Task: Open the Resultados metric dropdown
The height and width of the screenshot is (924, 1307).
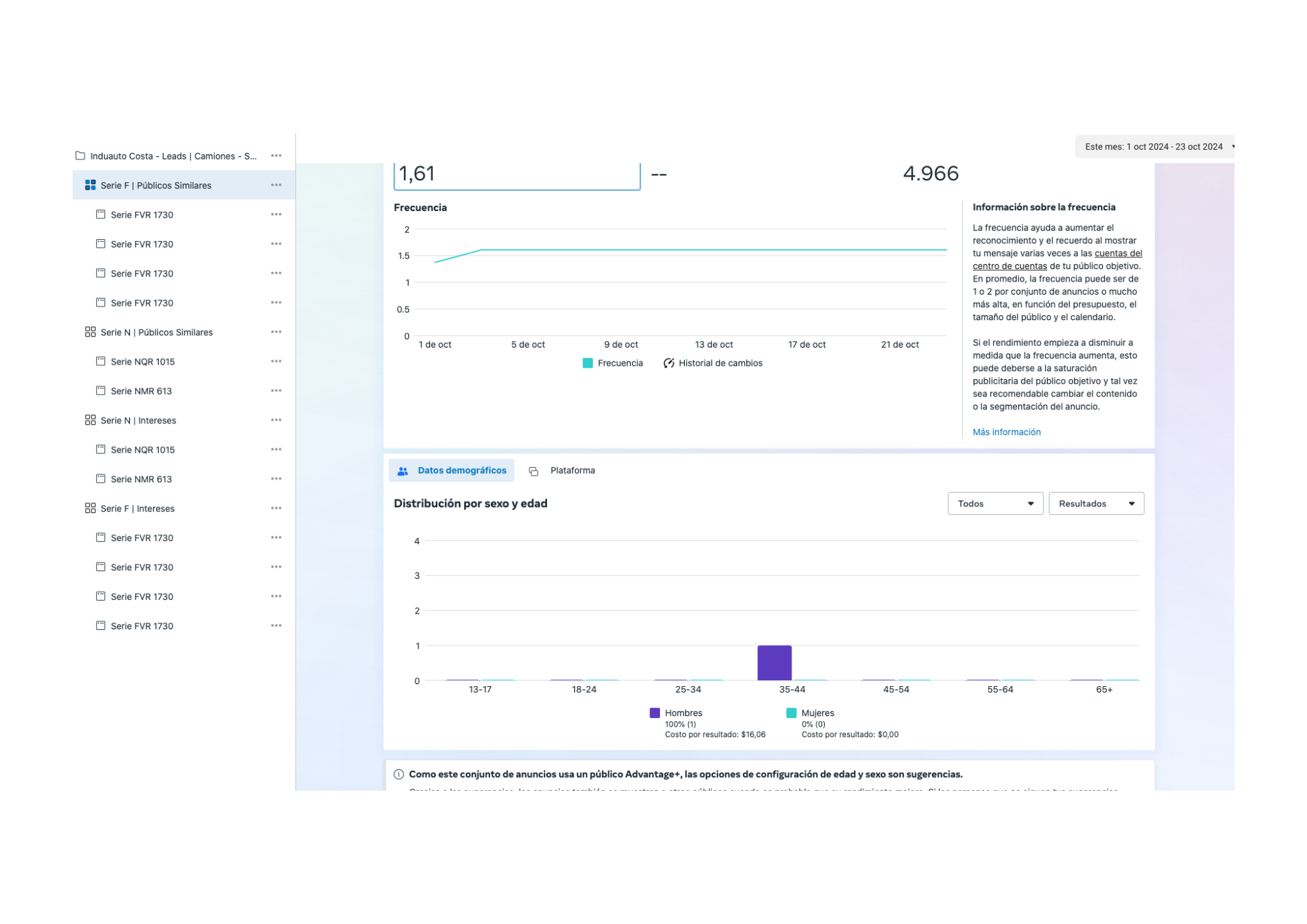Action: click(x=1096, y=504)
